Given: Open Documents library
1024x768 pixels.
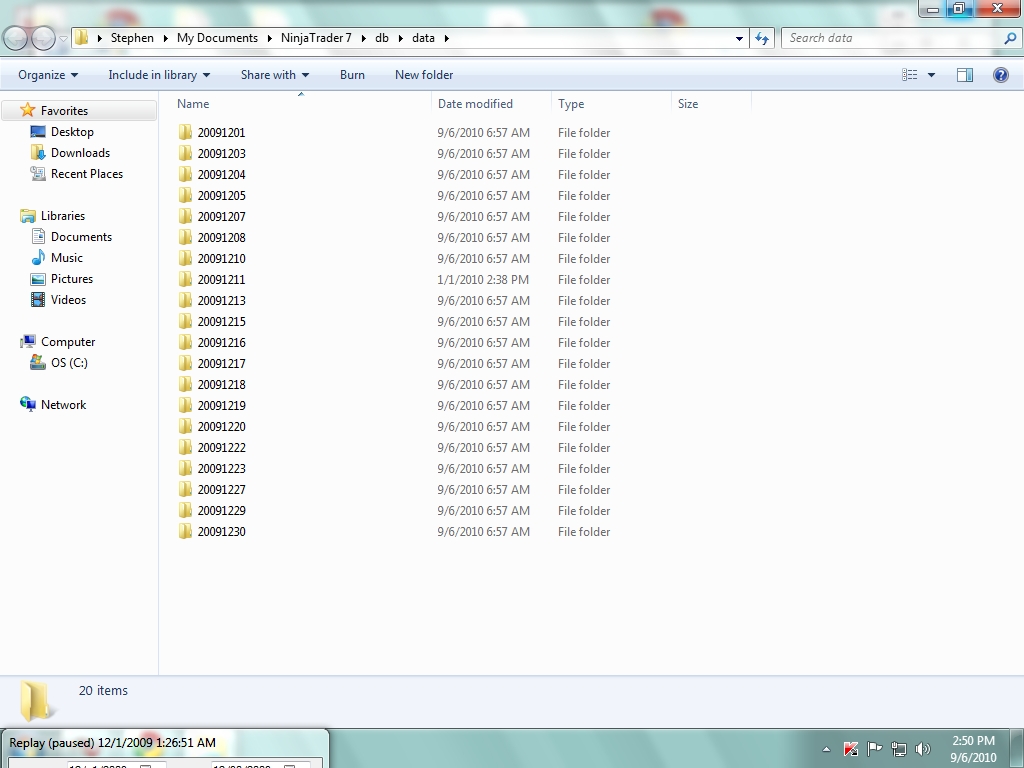Looking at the screenshot, I should [x=81, y=236].
